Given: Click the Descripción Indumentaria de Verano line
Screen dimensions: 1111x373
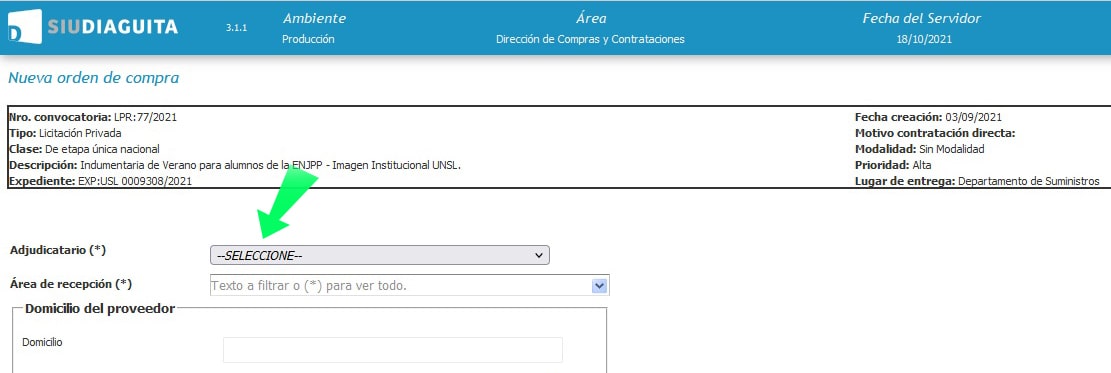Looking at the screenshot, I should tap(235, 165).
